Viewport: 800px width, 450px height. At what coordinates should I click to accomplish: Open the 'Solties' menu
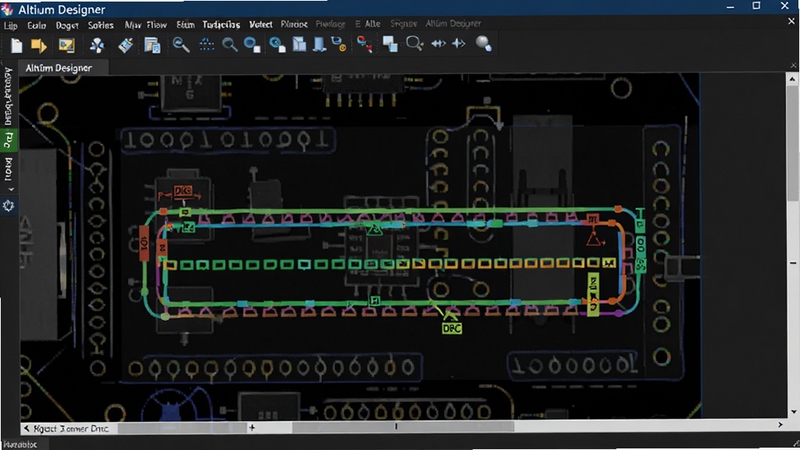click(x=101, y=25)
